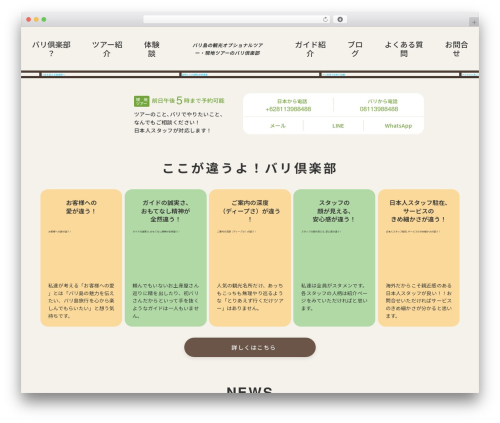Open the よくある質問 menu item
Image resolution: width=500 pixels, height=423 pixels.
(404, 49)
